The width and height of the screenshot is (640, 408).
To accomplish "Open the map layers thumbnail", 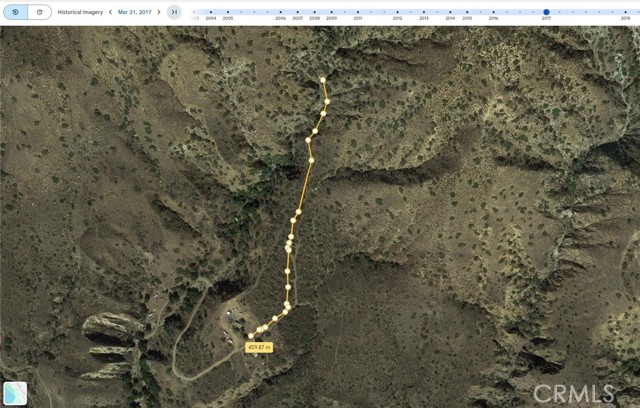I will (x=15, y=393).
